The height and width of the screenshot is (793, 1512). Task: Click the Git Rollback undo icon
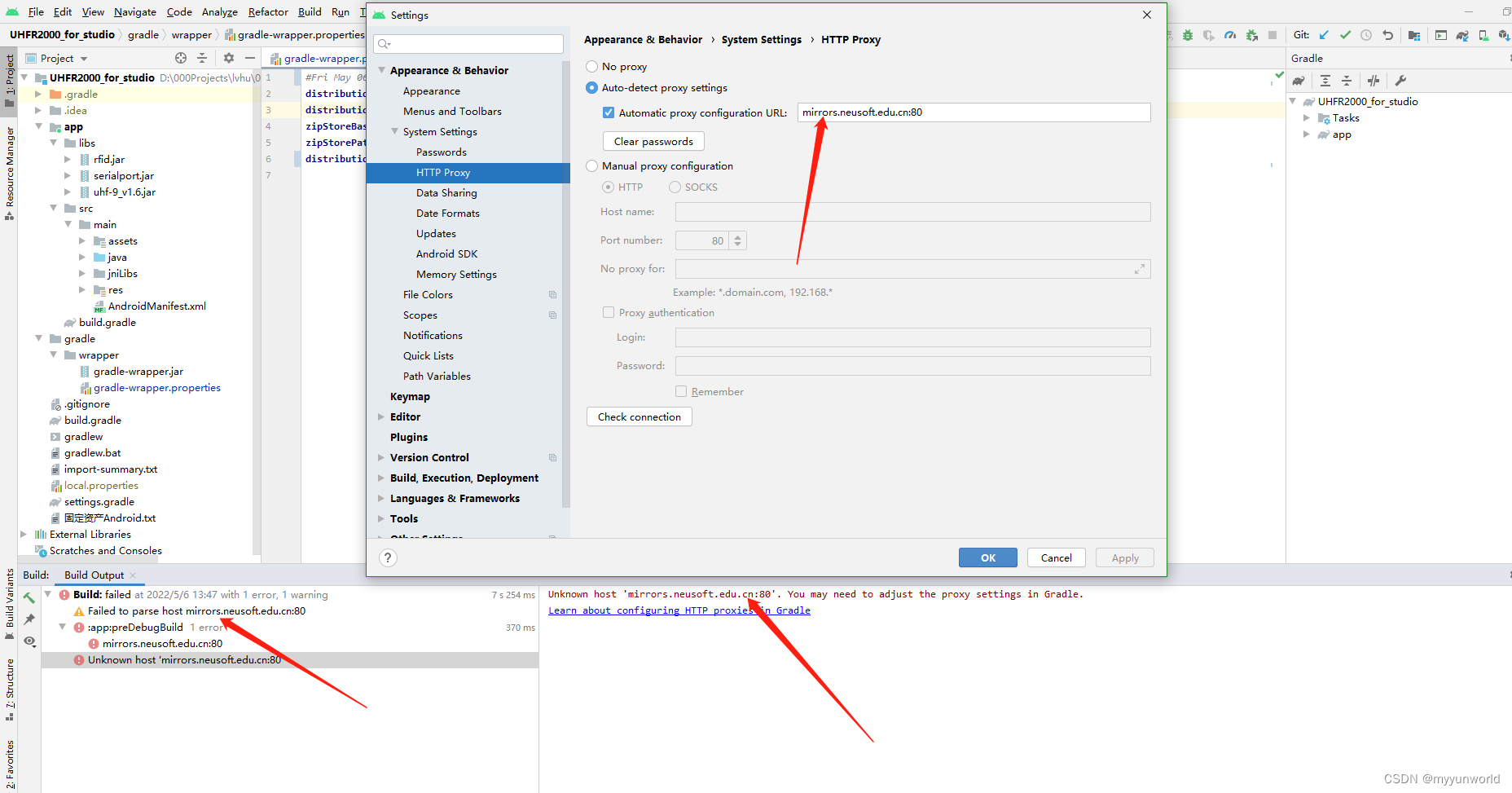(1388, 35)
